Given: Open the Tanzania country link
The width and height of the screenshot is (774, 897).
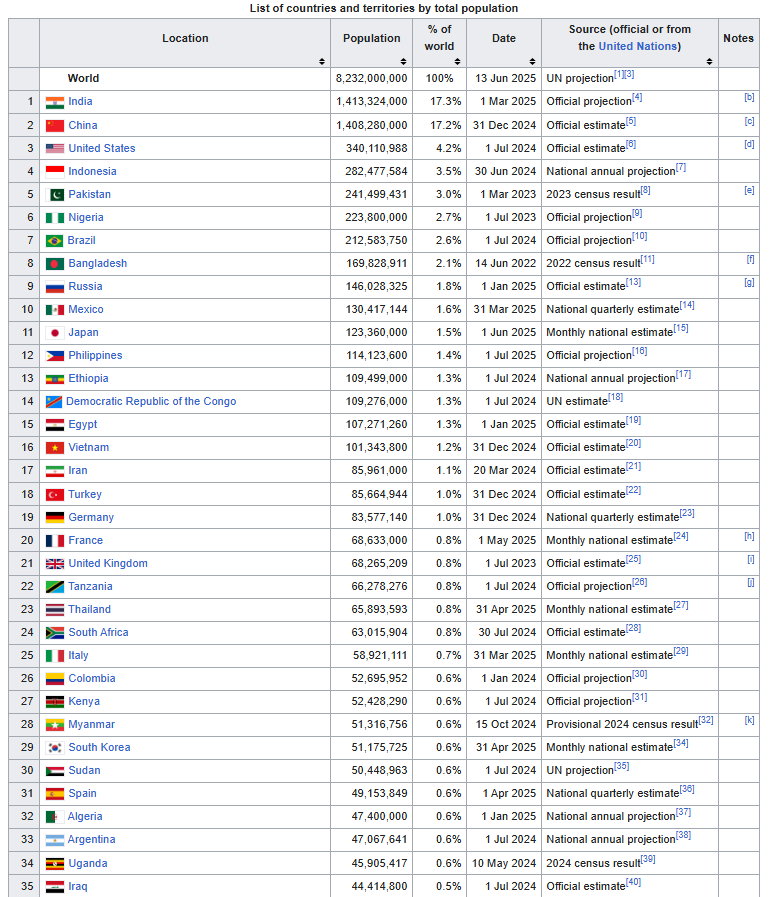Looking at the screenshot, I should (90, 586).
